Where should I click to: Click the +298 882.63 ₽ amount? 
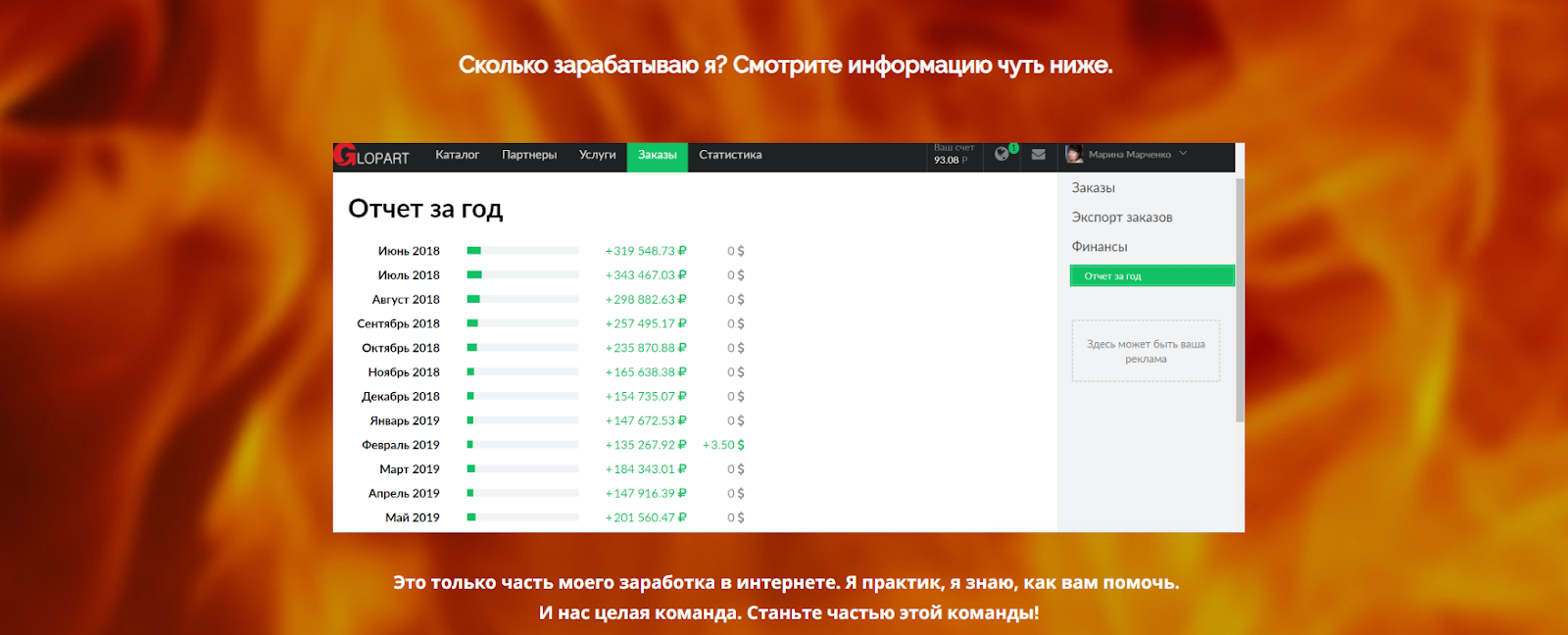[646, 300]
